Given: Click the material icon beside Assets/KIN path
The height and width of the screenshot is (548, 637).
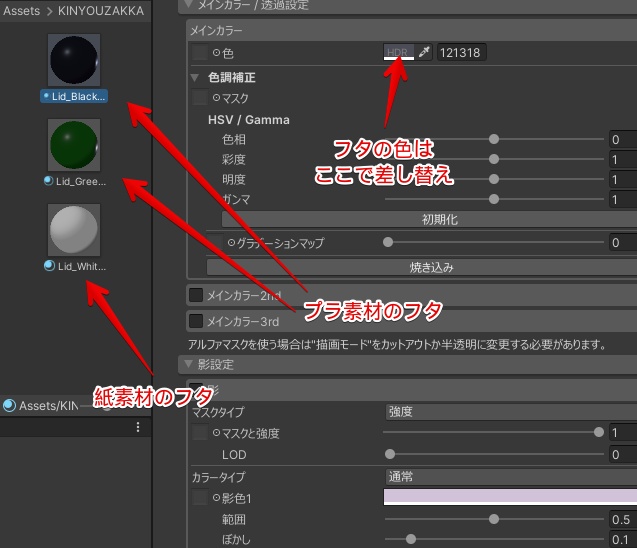Looking at the screenshot, I should tap(9, 405).
